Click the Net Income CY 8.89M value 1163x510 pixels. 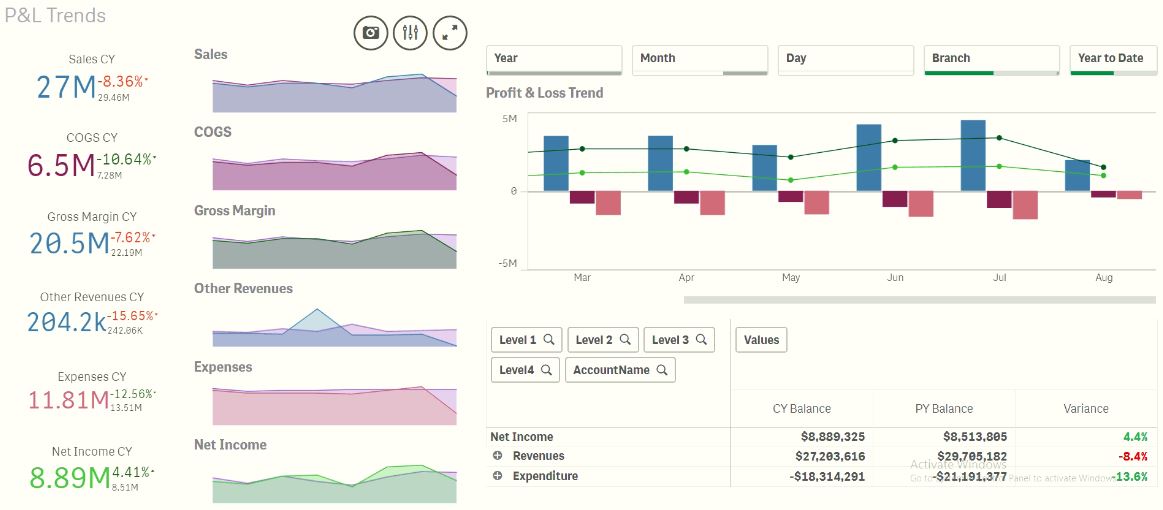pos(70,478)
